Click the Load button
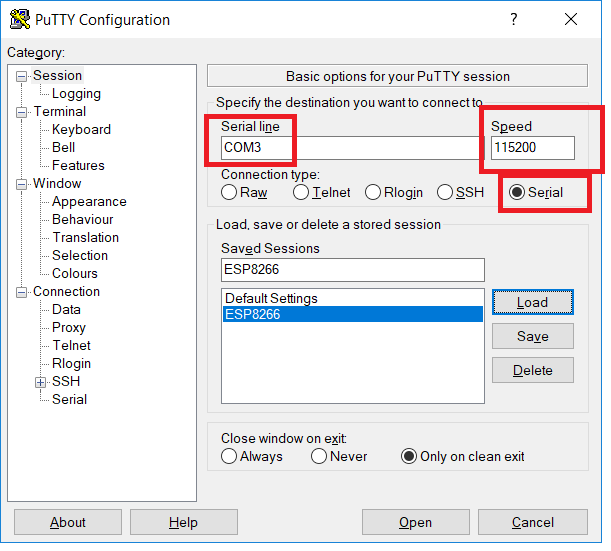611x551 pixels. 533,302
